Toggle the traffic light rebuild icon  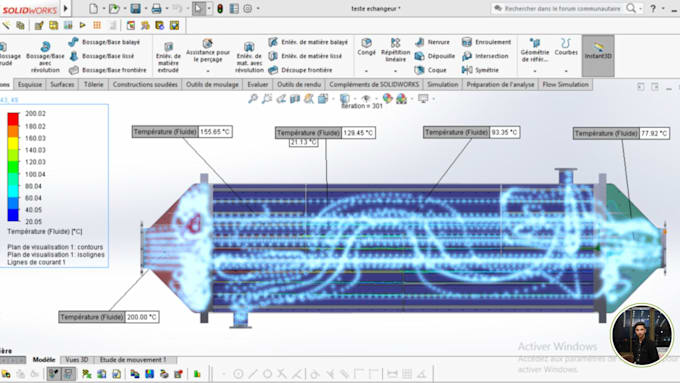pos(220,8)
